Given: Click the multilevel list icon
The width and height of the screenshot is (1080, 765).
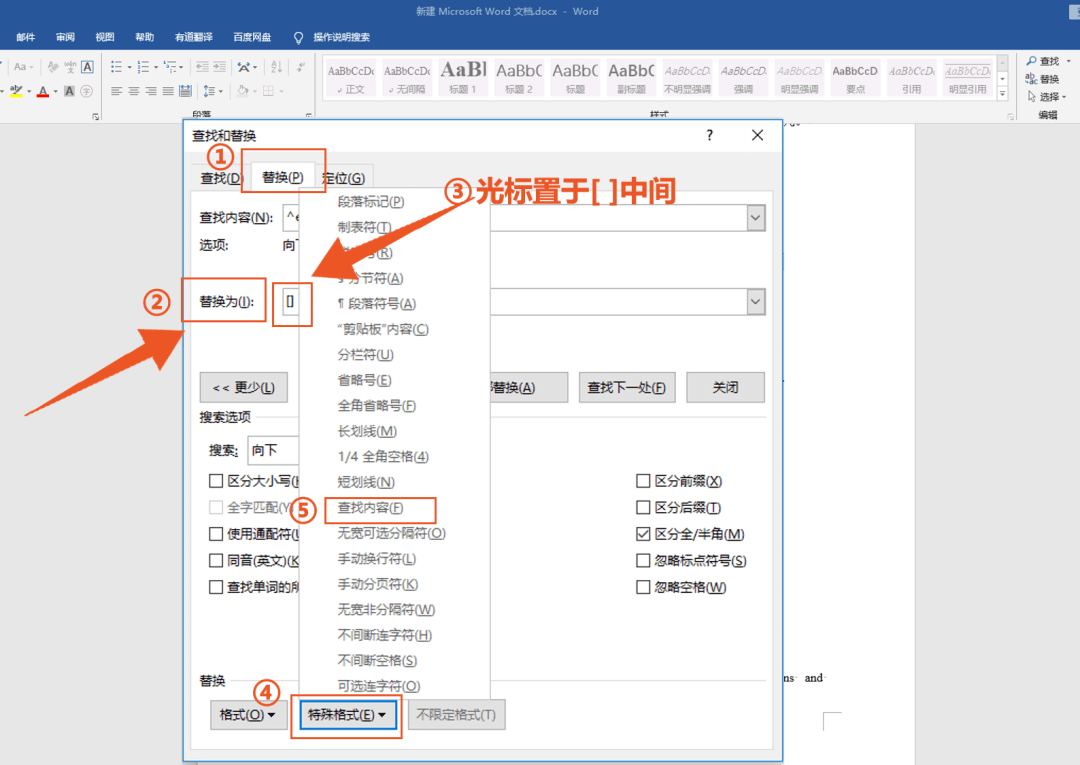Looking at the screenshot, I should tap(170, 67).
